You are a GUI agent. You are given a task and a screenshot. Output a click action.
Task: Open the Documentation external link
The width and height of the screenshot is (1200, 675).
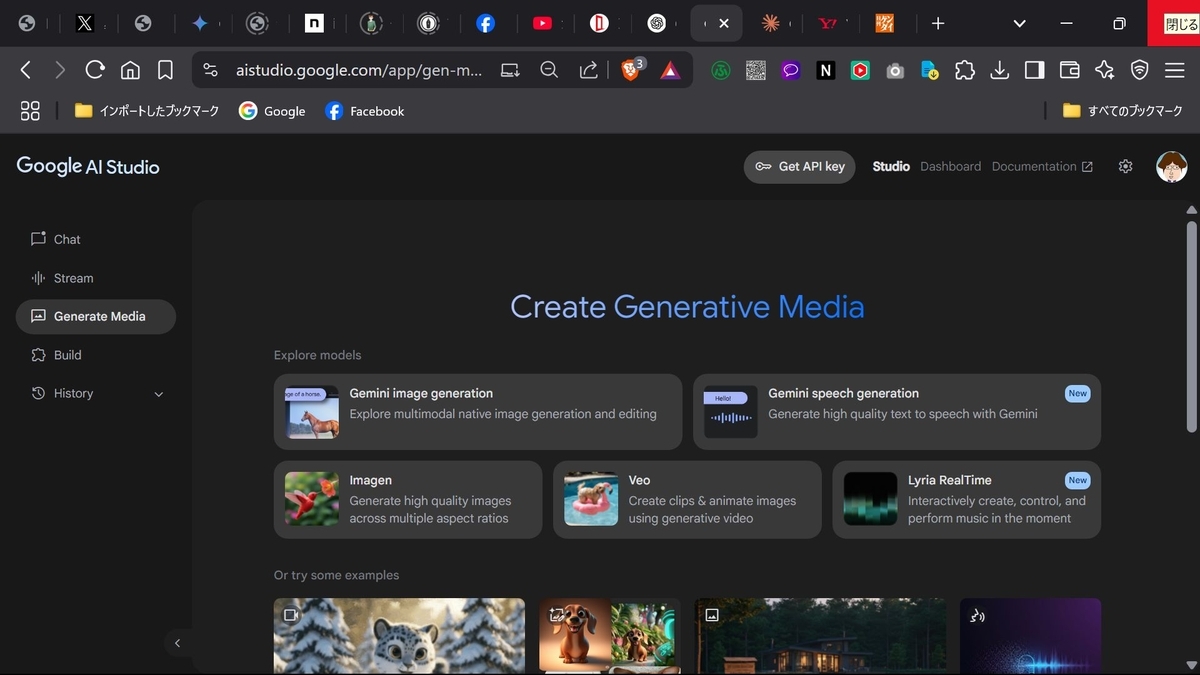(1042, 167)
